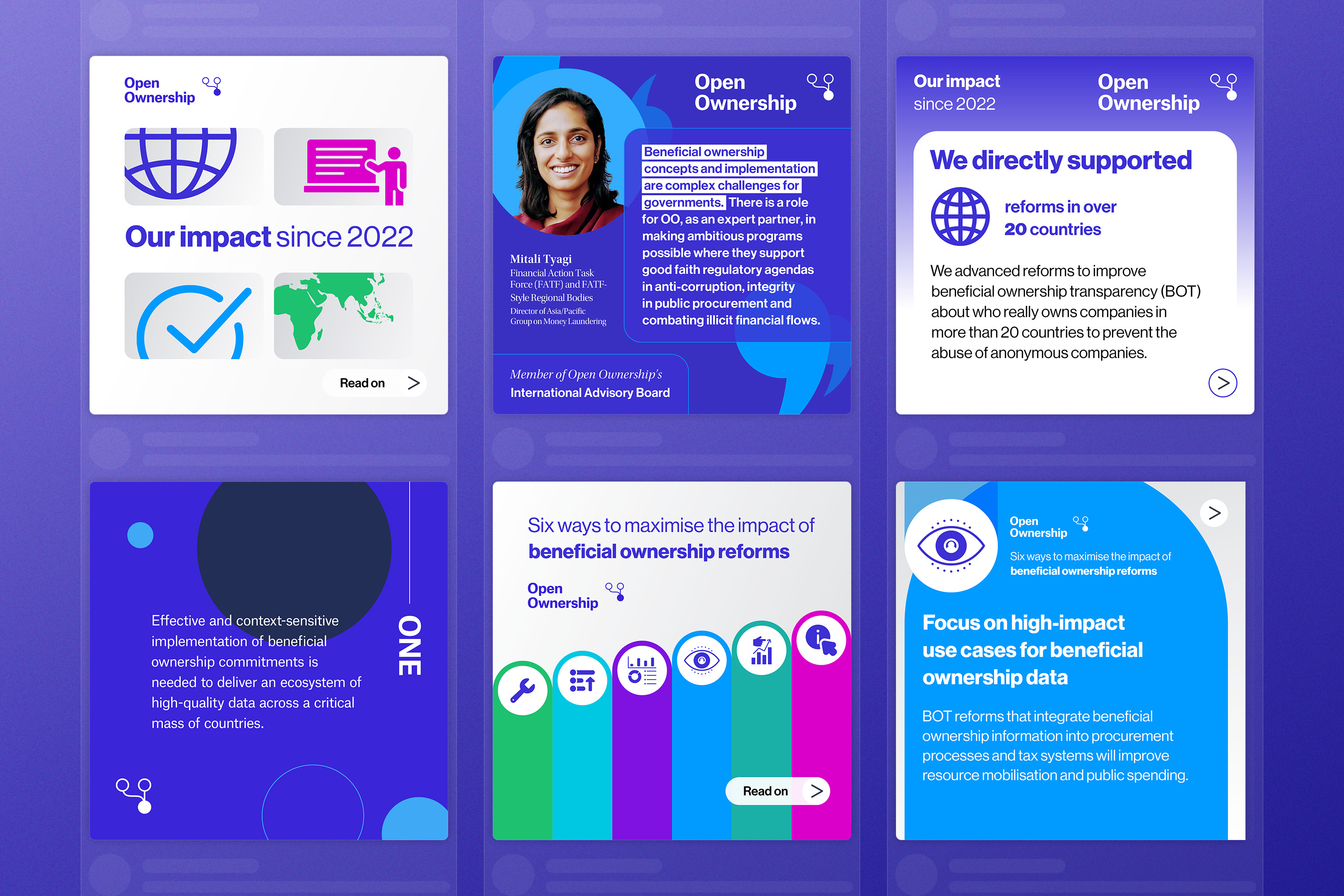1344x896 pixels.
Task: Click the large eye icon in white circle
Action: tap(951, 545)
